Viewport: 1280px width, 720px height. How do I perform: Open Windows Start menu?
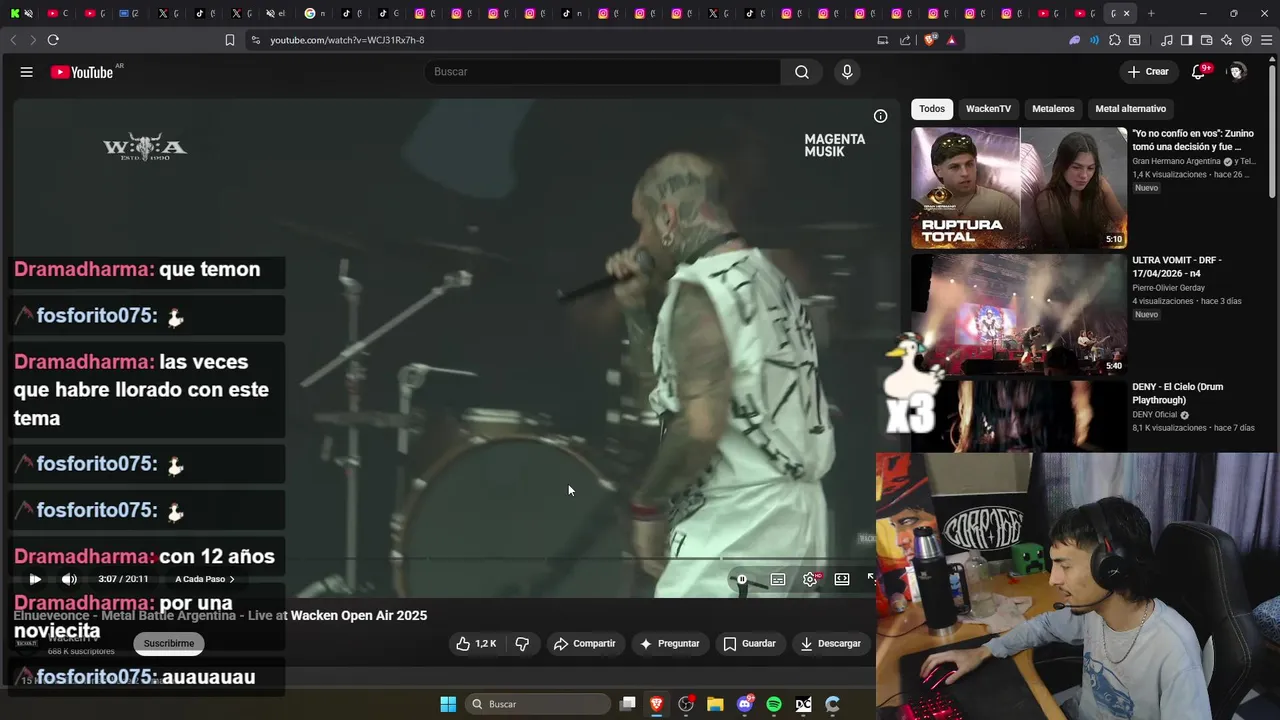click(448, 704)
